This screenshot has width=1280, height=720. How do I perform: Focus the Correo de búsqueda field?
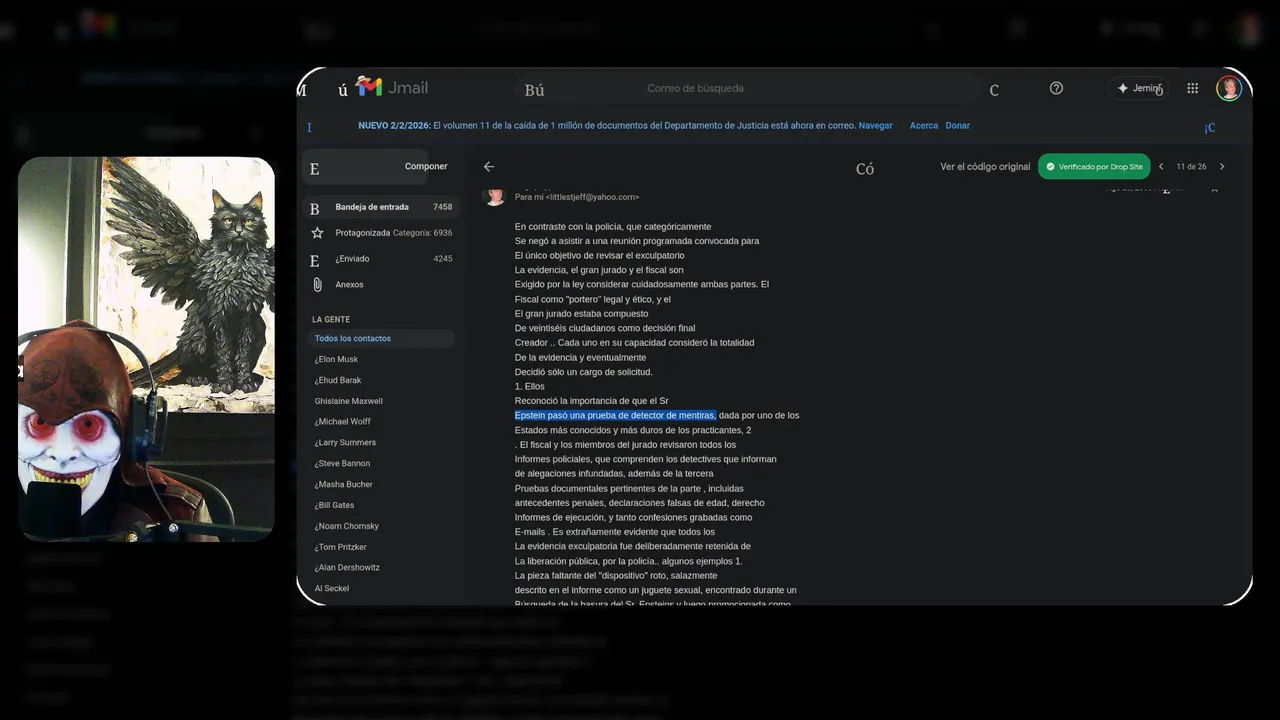click(748, 88)
